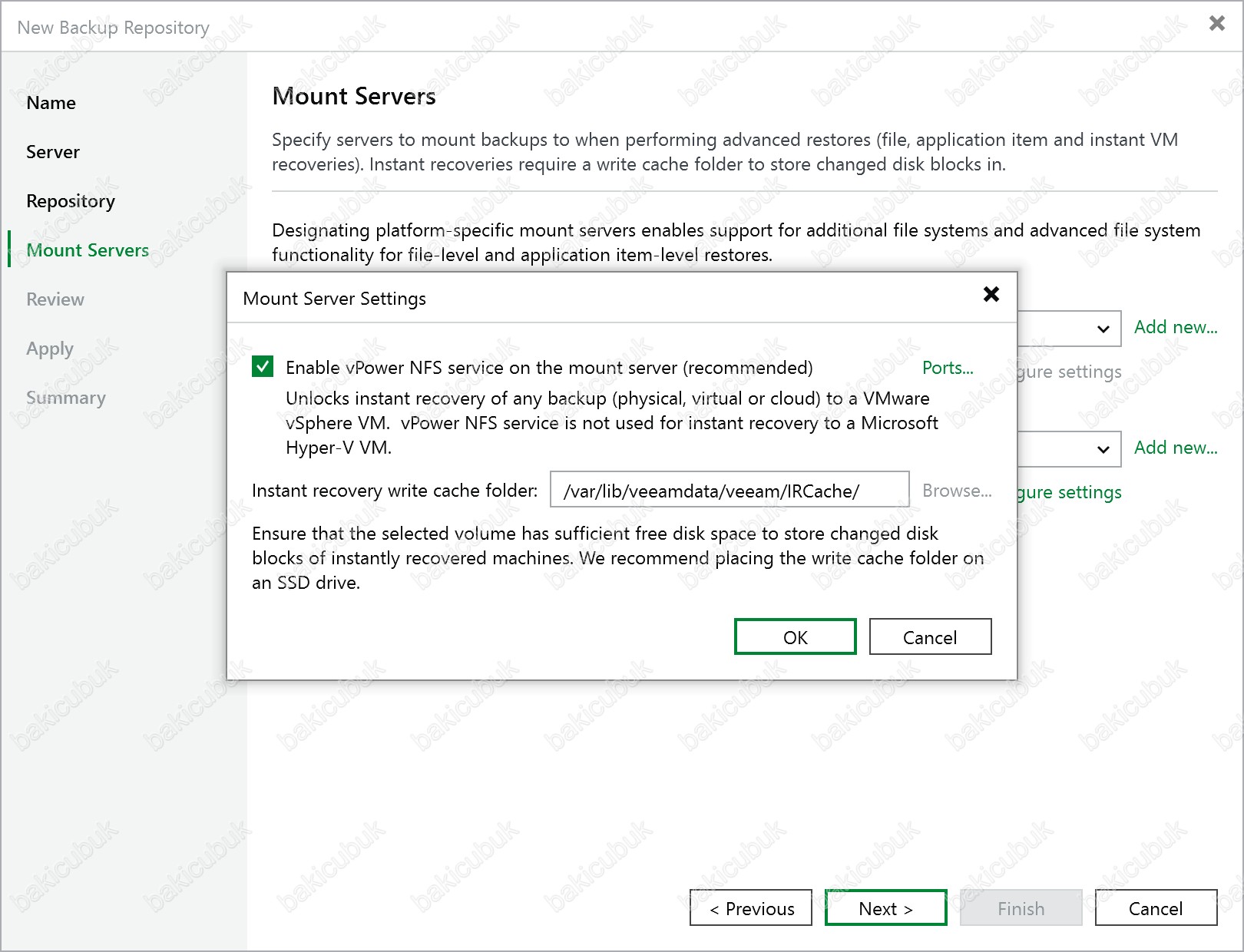The width and height of the screenshot is (1244, 952).
Task: Open the lower green configure settings link
Action: [x=1070, y=492]
